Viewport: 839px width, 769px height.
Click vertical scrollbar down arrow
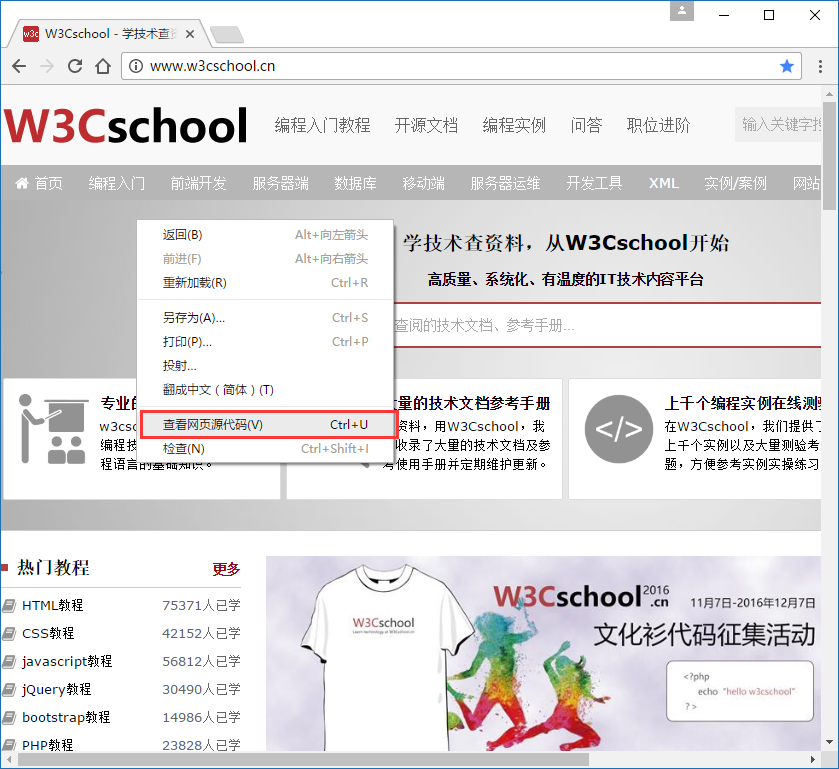click(x=829, y=742)
